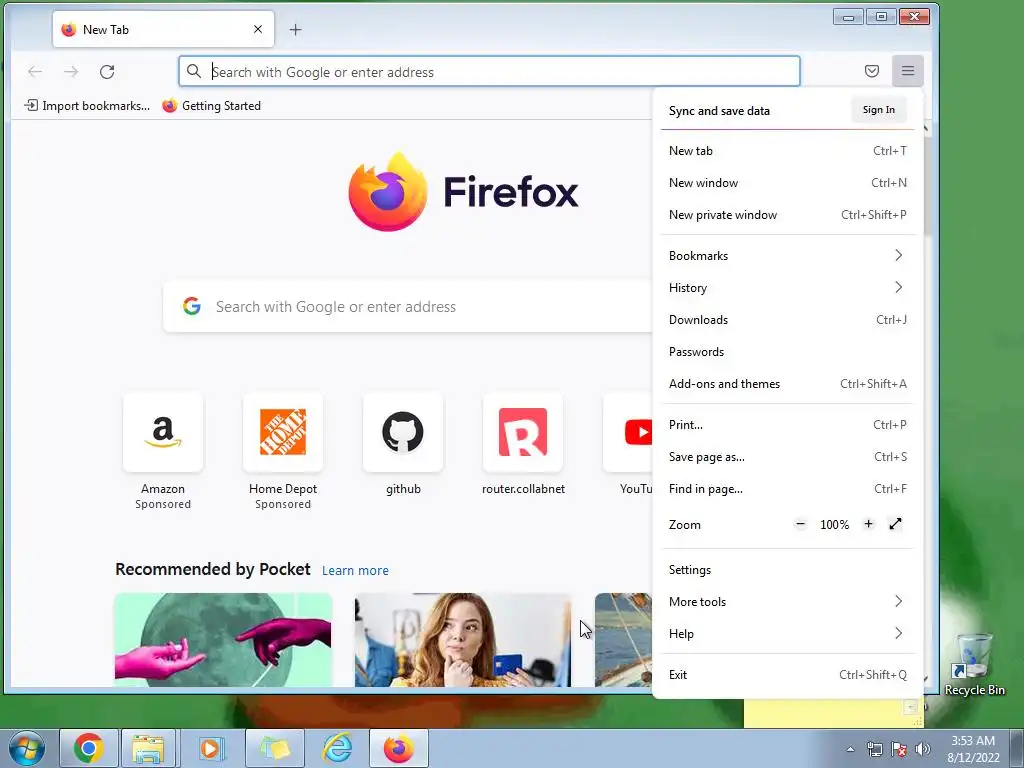Choose New tab from the menu

tap(788, 151)
